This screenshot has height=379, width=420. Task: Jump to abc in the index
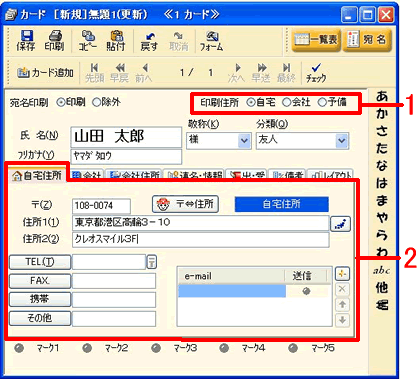point(382,270)
